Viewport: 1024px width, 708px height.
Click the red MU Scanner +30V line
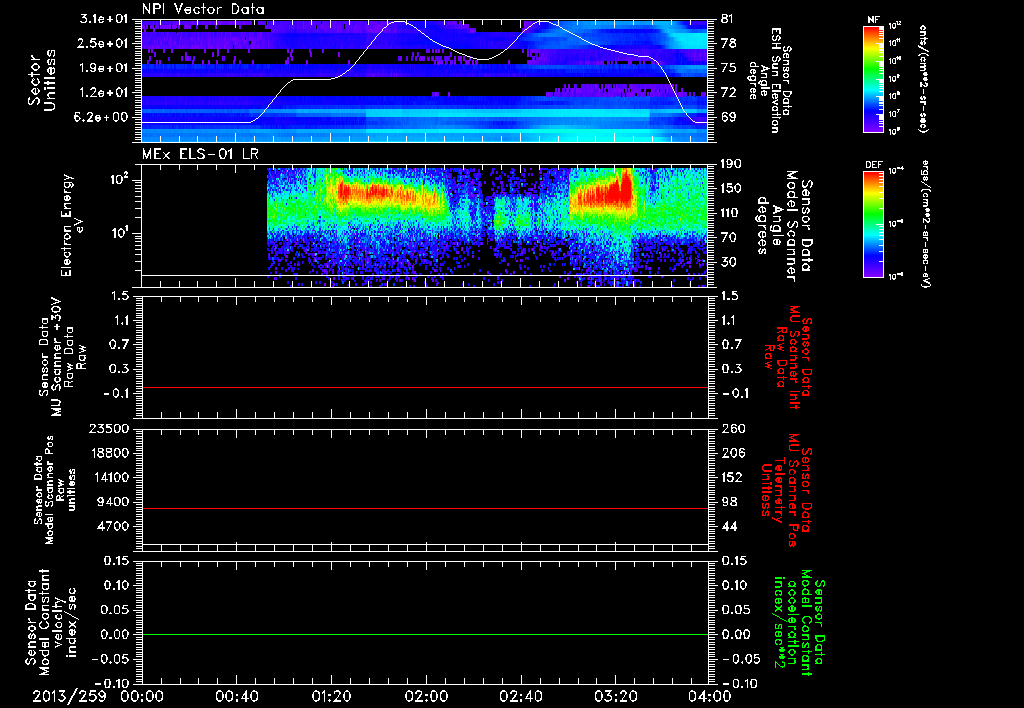tap(424, 388)
